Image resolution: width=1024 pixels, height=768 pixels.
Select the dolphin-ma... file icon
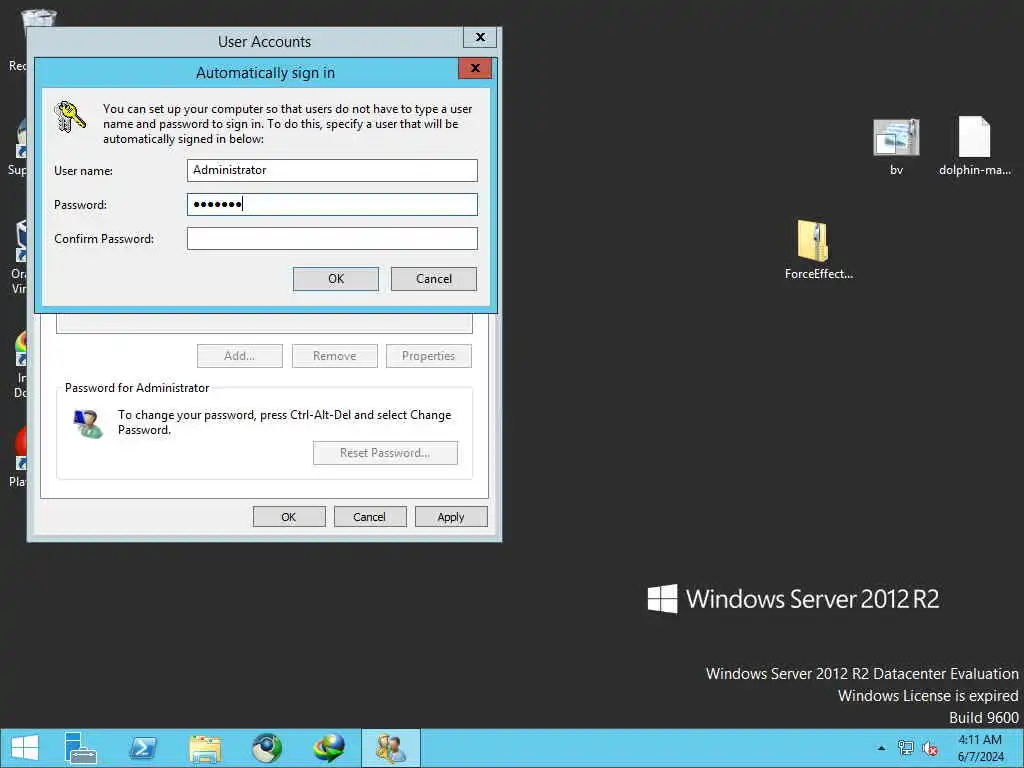coord(974,146)
